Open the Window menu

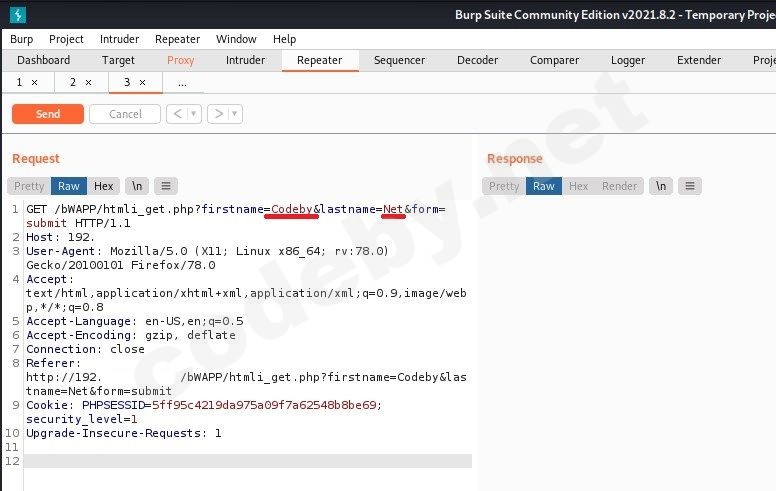click(x=236, y=39)
